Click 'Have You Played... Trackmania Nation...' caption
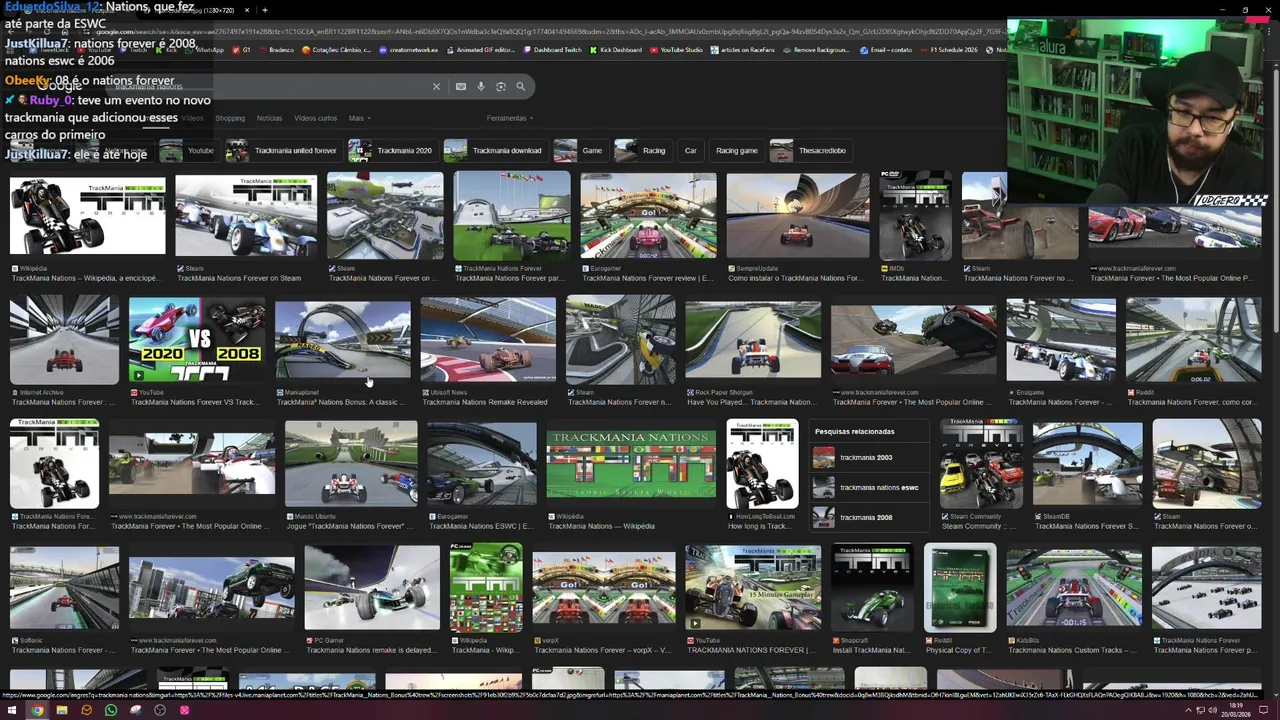 (752, 402)
